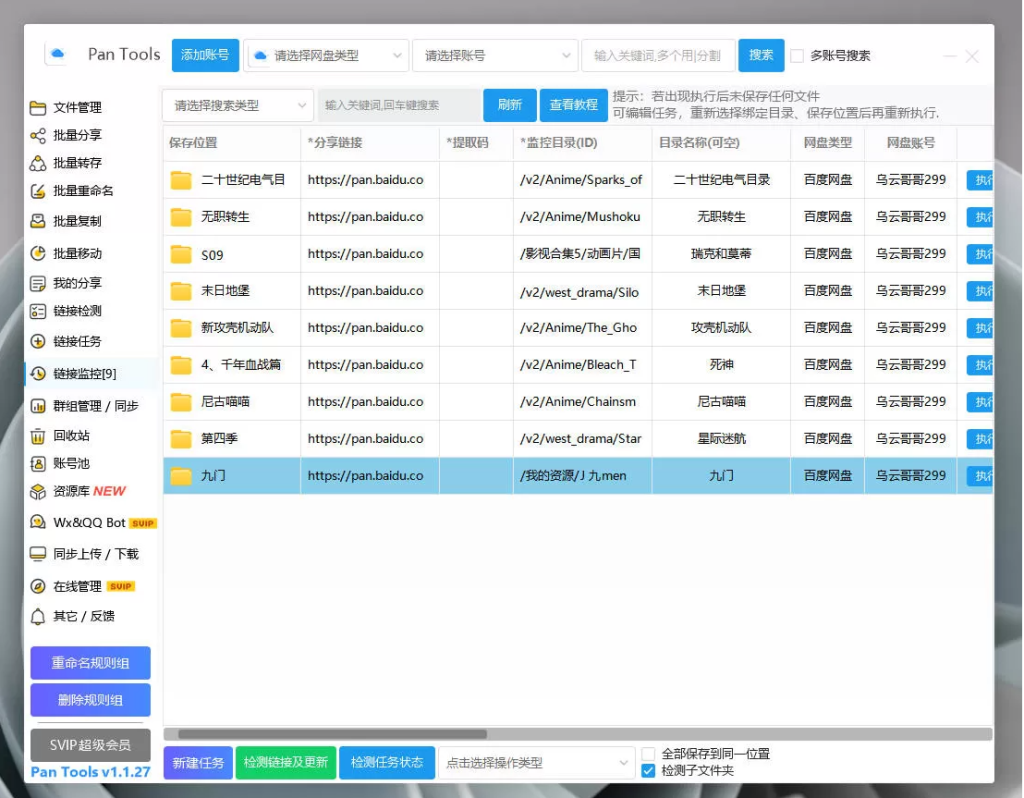Viewport: 1024px width, 798px height.
Task: Click the 搜索 button
Action: click(761, 56)
